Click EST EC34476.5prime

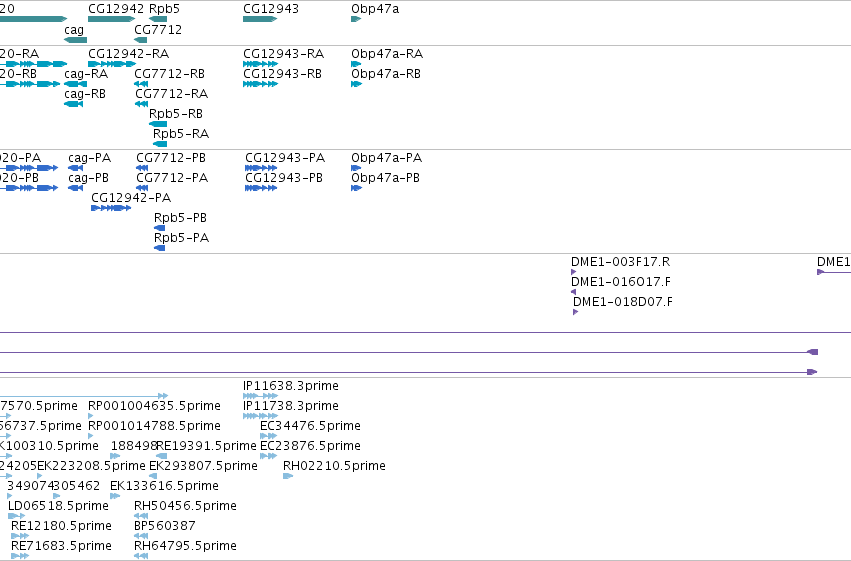(310, 426)
